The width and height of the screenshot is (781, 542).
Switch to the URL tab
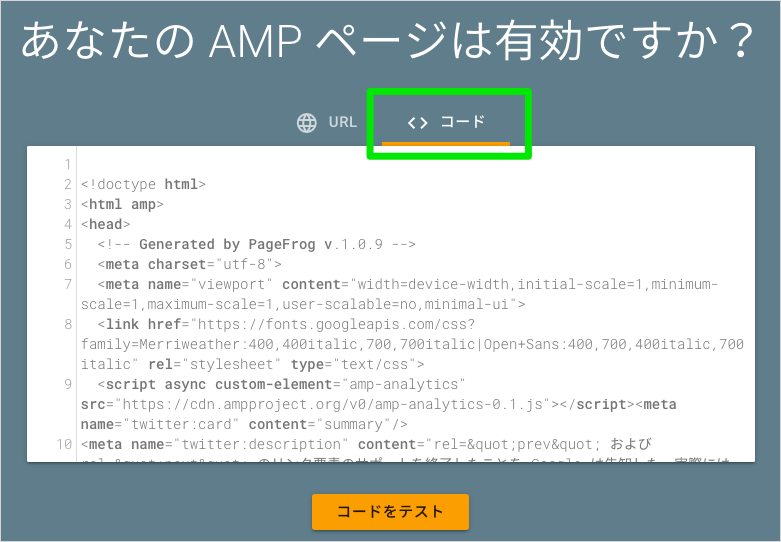click(327, 122)
